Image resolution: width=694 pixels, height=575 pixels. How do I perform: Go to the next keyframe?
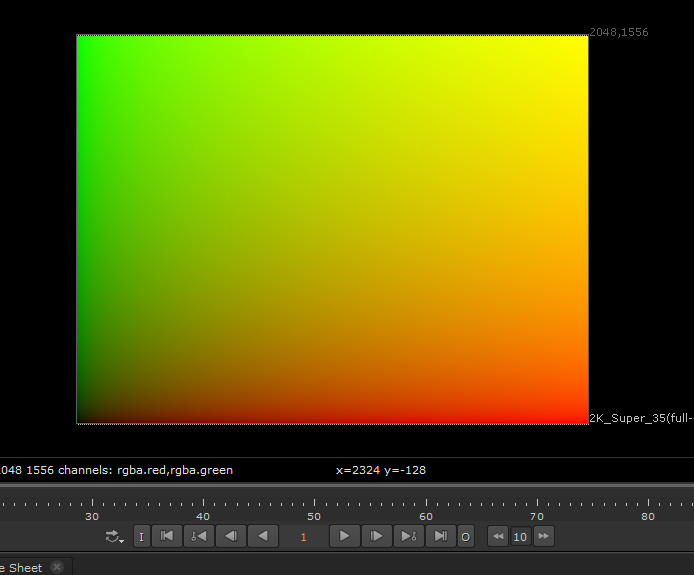[x=409, y=536]
